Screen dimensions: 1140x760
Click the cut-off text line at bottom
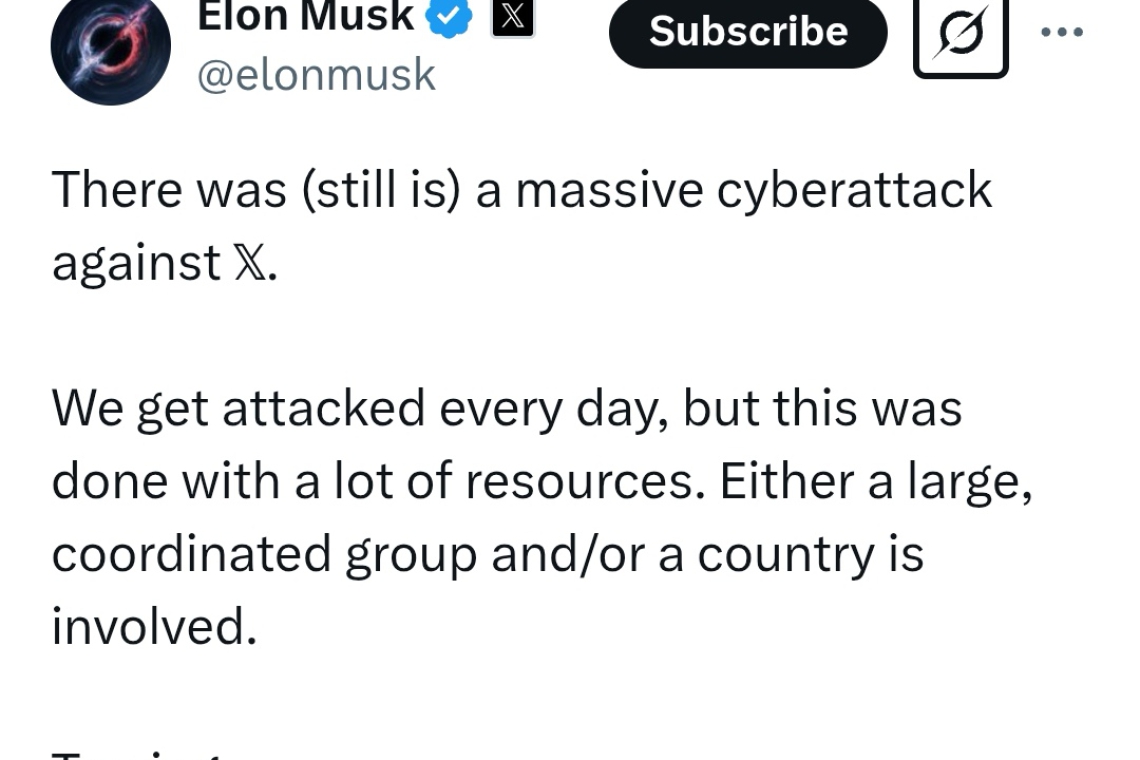pyautogui.click(x=138, y=755)
